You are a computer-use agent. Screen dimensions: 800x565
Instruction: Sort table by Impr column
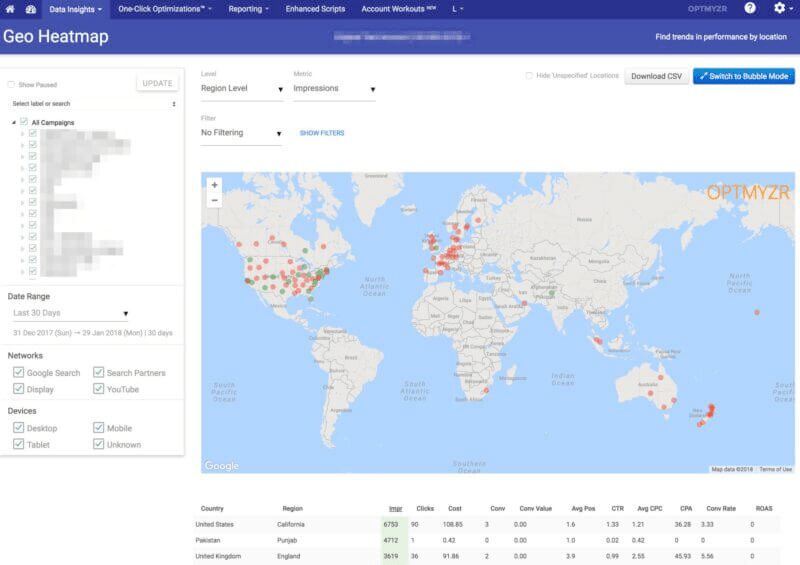click(395, 508)
